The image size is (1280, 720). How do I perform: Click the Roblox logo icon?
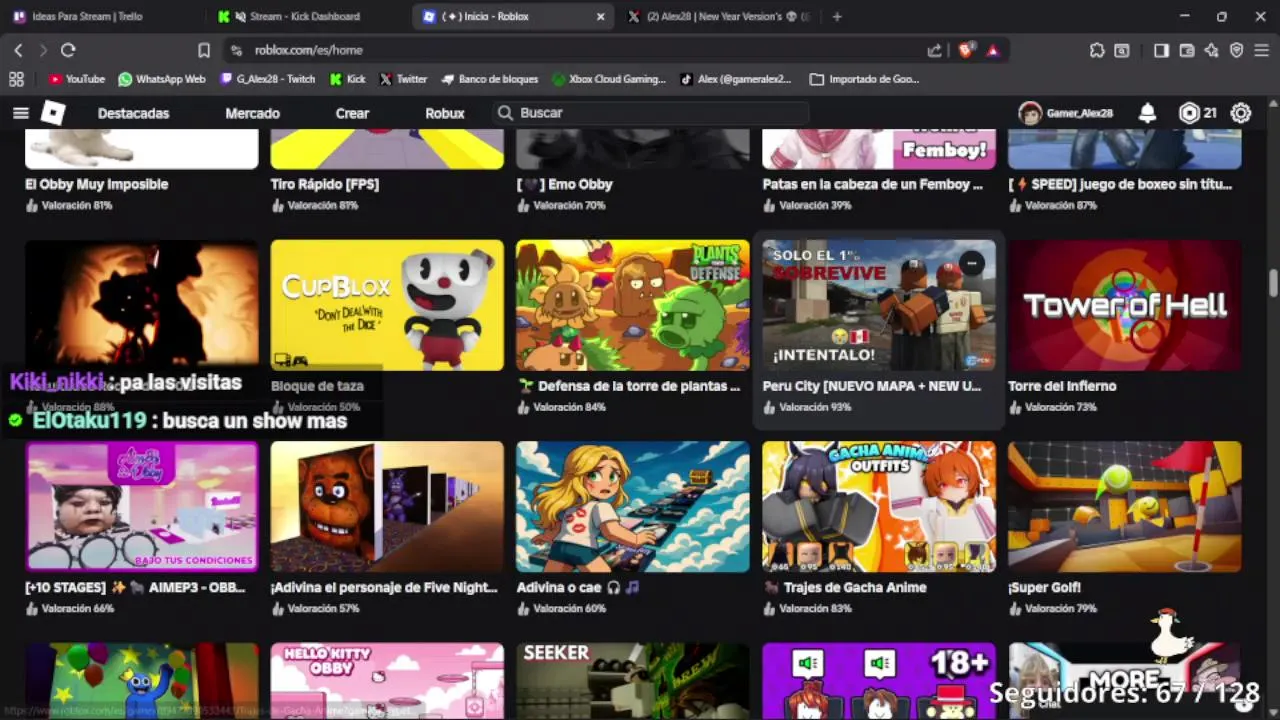53,113
